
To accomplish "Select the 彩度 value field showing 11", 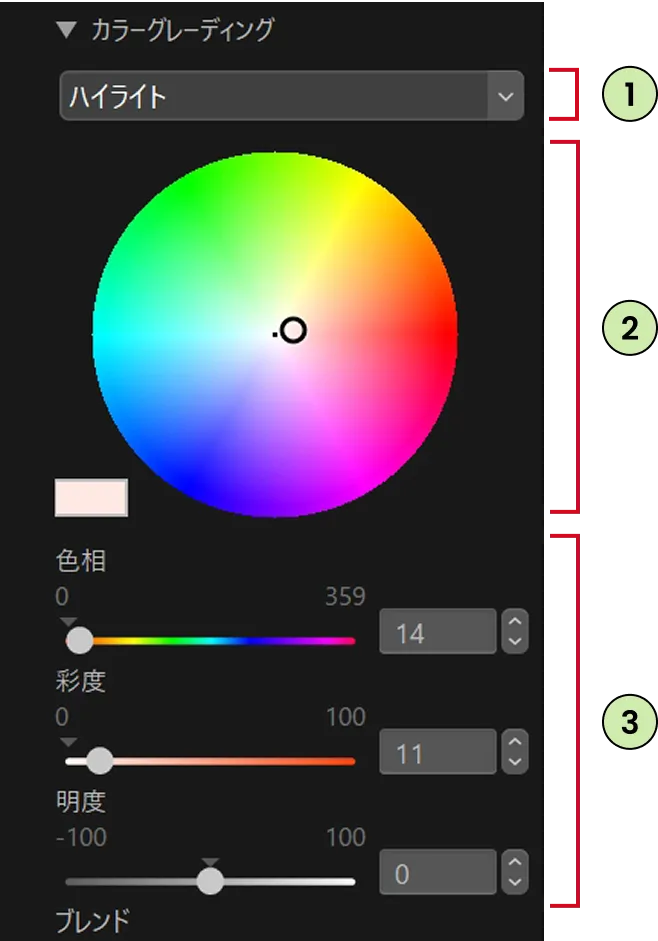I will click(437, 752).
